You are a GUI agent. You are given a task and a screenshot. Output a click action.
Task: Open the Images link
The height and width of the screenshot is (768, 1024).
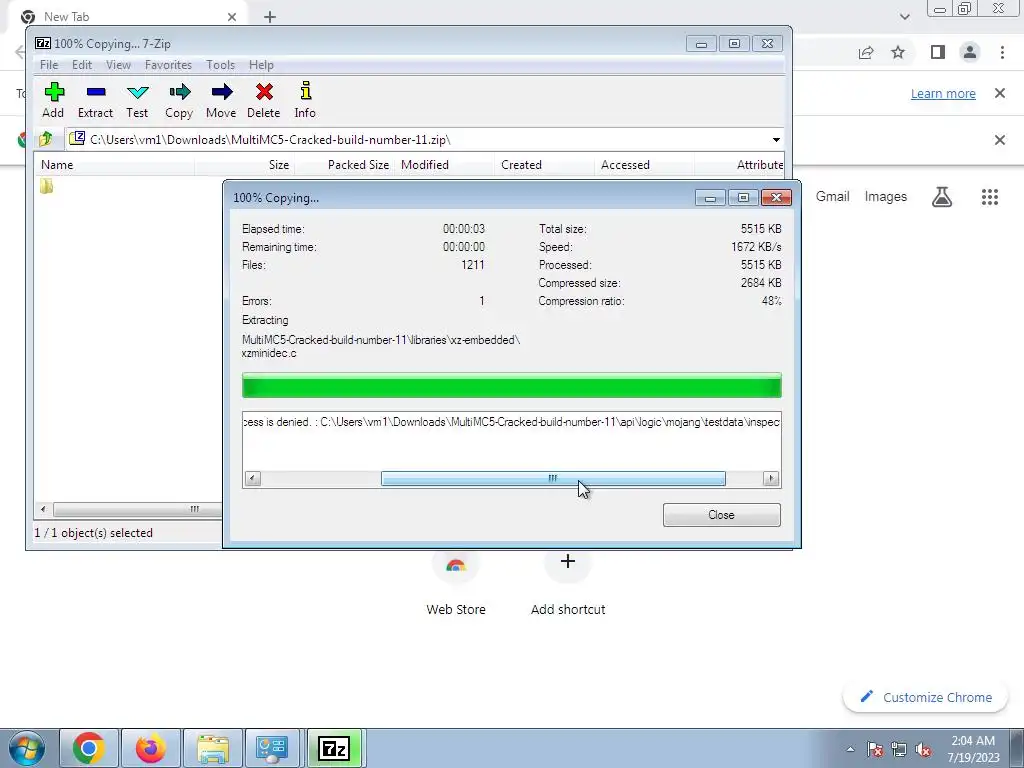(886, 197)
